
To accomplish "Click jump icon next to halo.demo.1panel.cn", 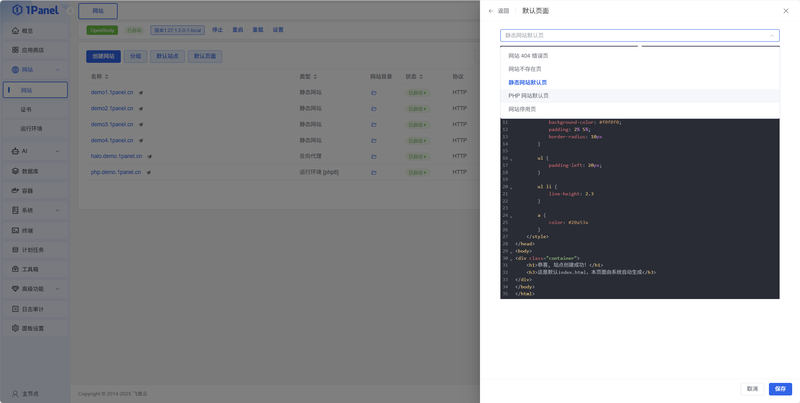I will click(x=149, y=157).
